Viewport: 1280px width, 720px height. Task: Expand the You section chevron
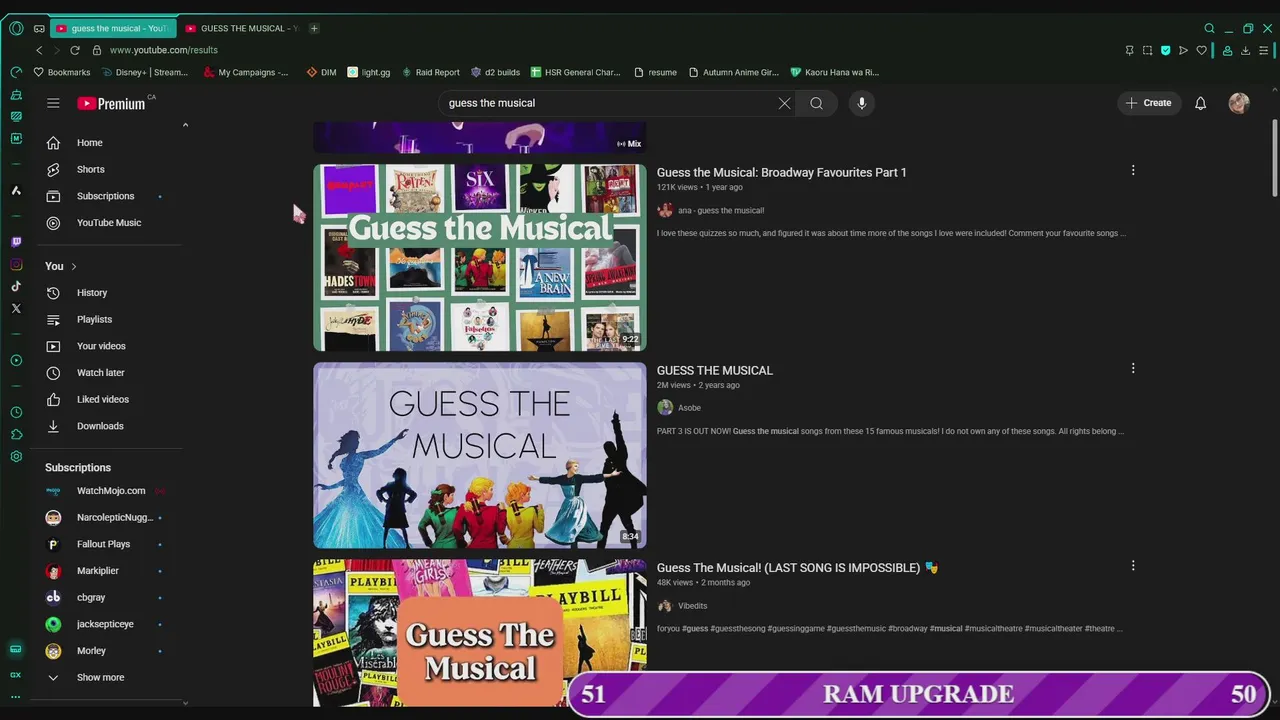(73, 266)
